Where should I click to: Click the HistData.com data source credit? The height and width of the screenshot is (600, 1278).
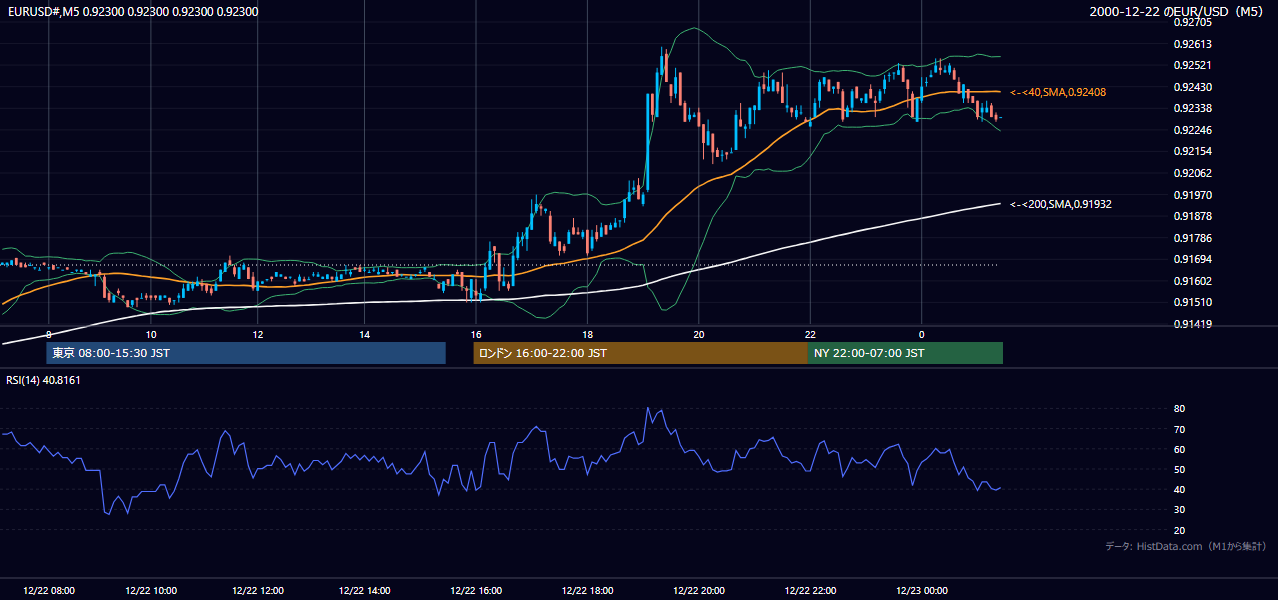[1186, 546]
